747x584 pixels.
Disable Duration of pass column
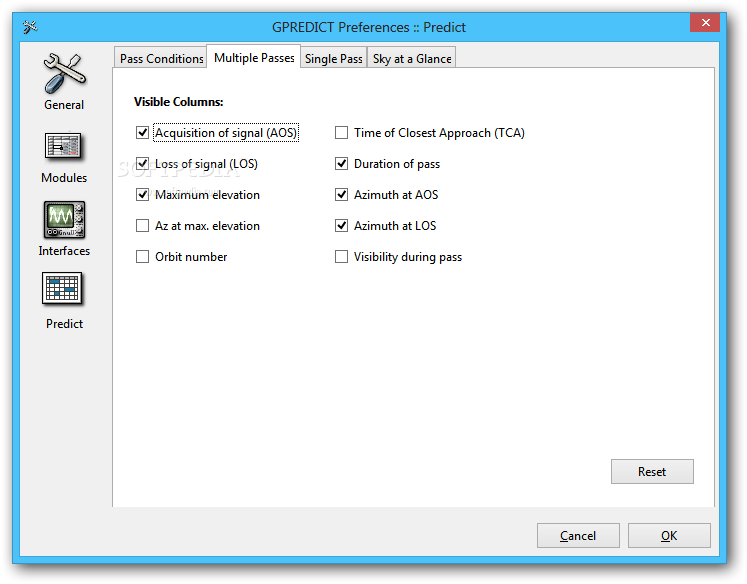pos(341,163)
